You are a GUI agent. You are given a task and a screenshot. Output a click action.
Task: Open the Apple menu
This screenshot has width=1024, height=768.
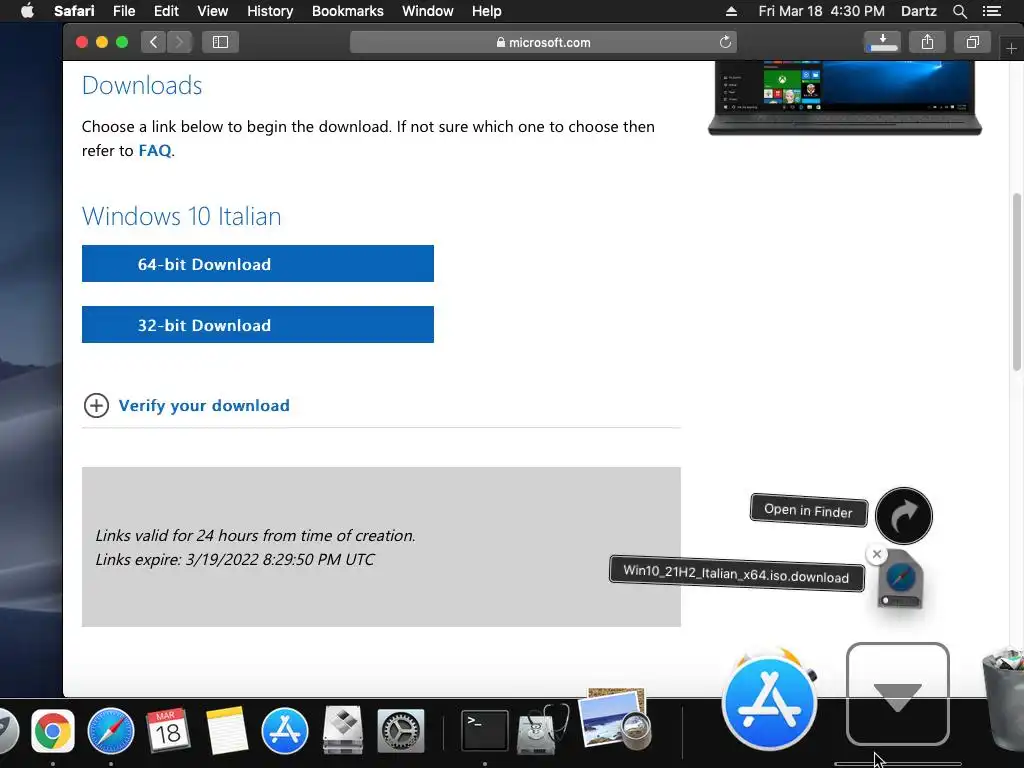coord(27,11)
